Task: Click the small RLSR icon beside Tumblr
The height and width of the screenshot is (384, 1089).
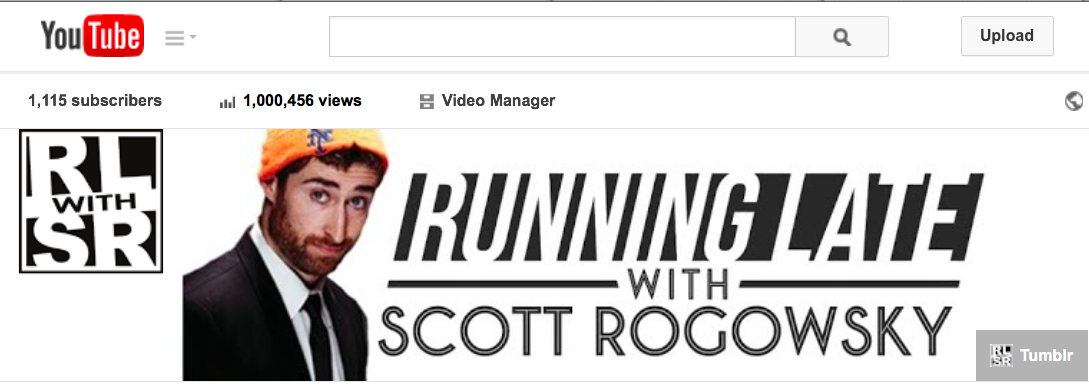Action: (x=1001, y=356)
